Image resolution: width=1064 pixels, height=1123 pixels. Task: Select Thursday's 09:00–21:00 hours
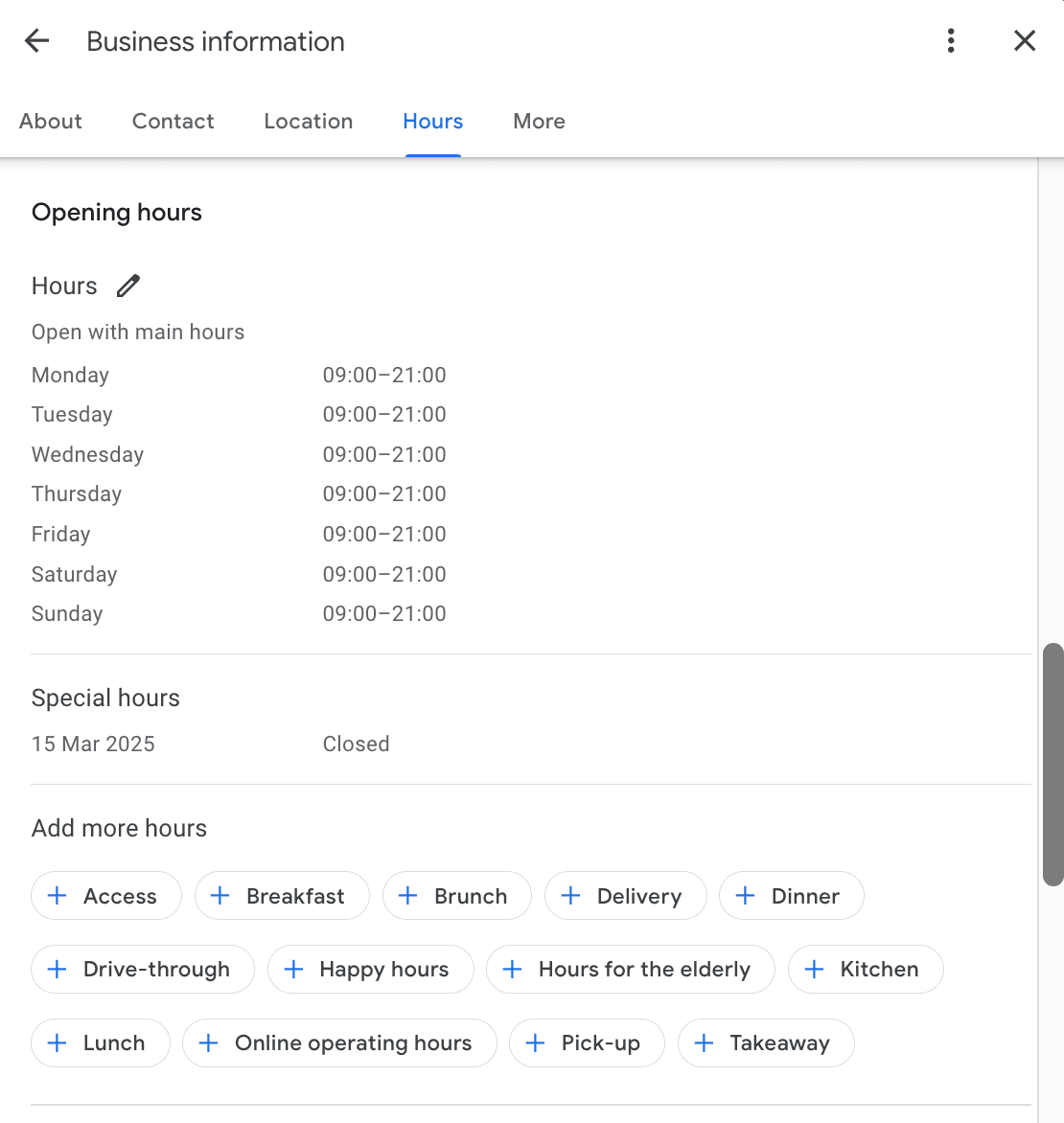click(x=384, y=493)
